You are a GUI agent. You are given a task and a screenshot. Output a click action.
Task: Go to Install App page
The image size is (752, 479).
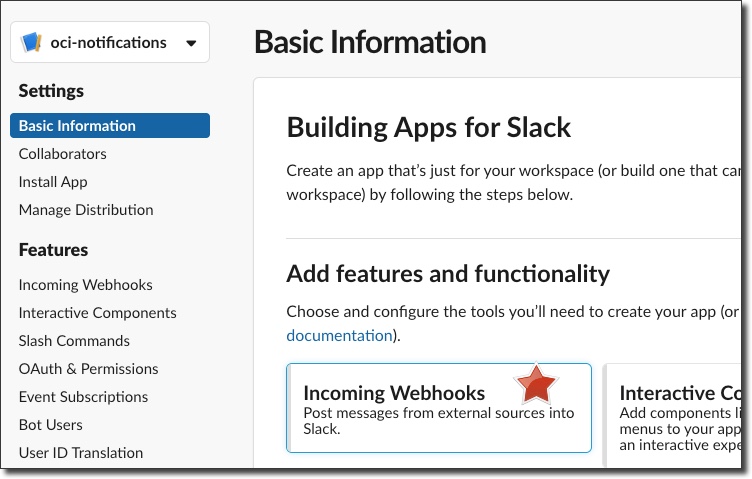coord(53,182)
